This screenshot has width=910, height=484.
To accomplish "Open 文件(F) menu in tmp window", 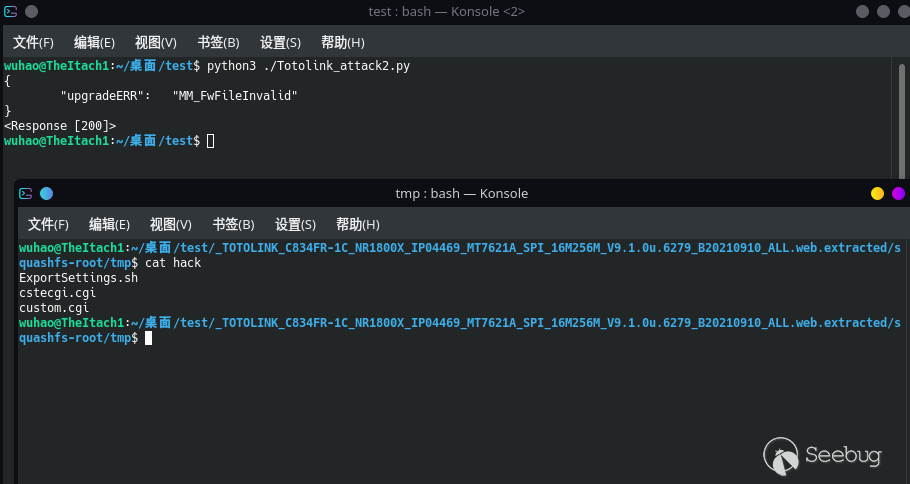I will click(x=48, y=225).
